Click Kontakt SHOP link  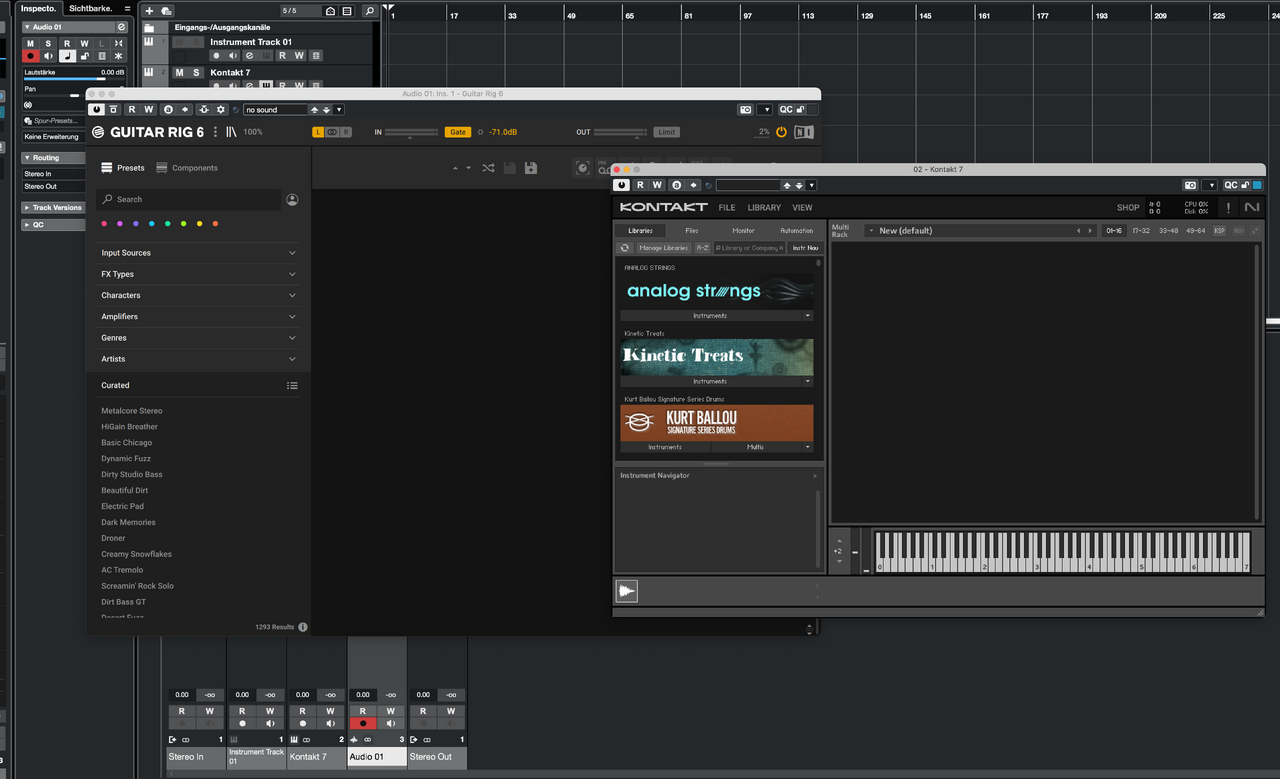click(1128, 207)
